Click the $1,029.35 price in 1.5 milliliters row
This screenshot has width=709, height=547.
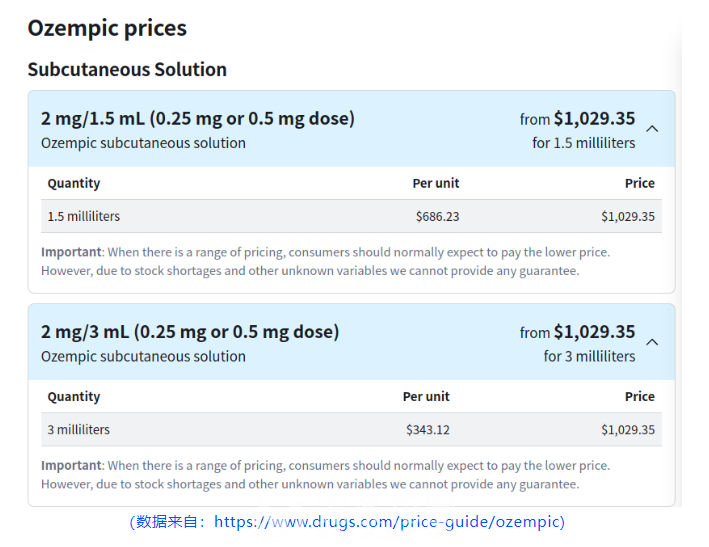coord(628,216)
